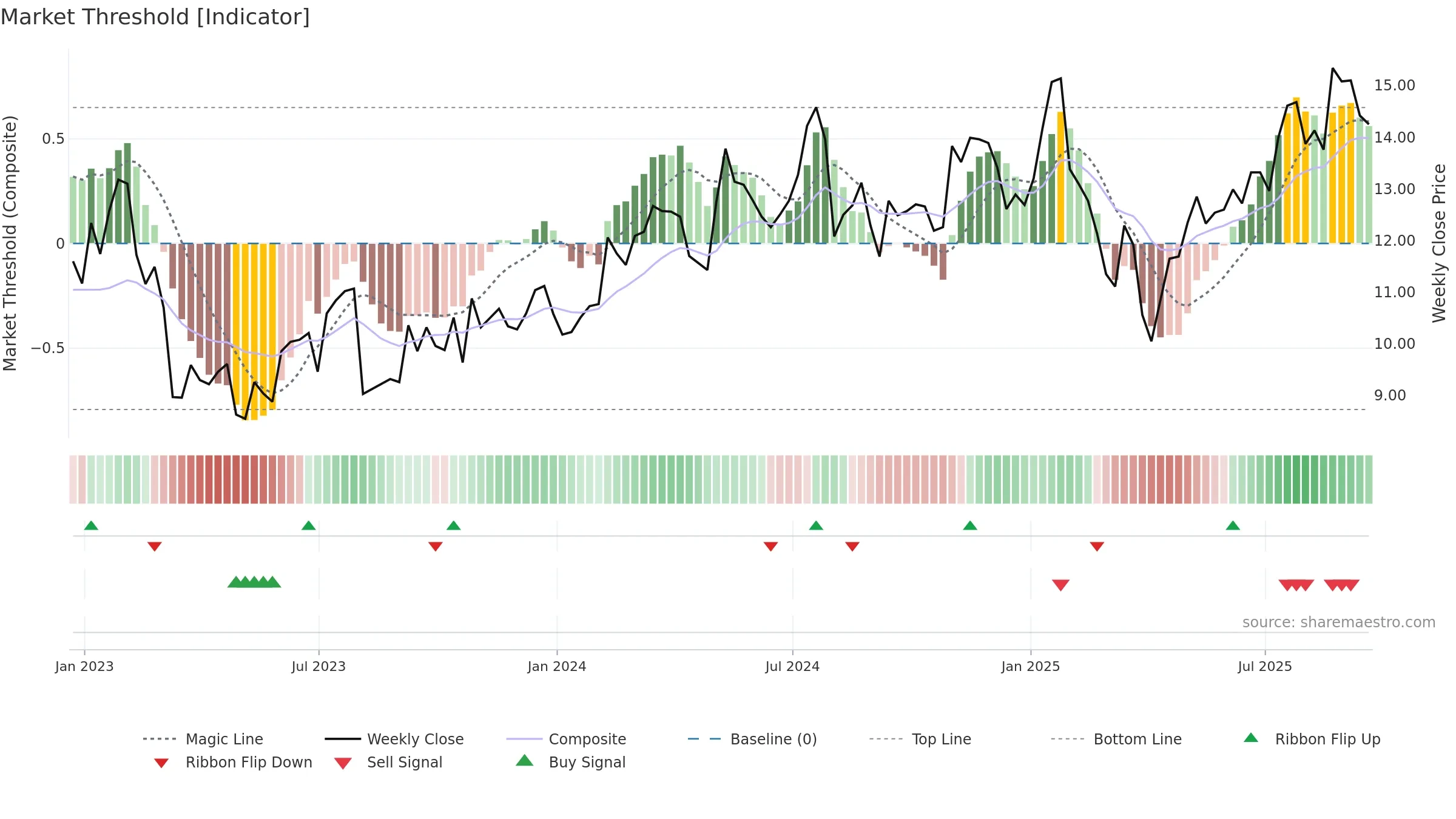The width and height of the screenshot is (1456, 819).
Task: Click the 0.5 tick on the left axis
Action: coord(53,139)
